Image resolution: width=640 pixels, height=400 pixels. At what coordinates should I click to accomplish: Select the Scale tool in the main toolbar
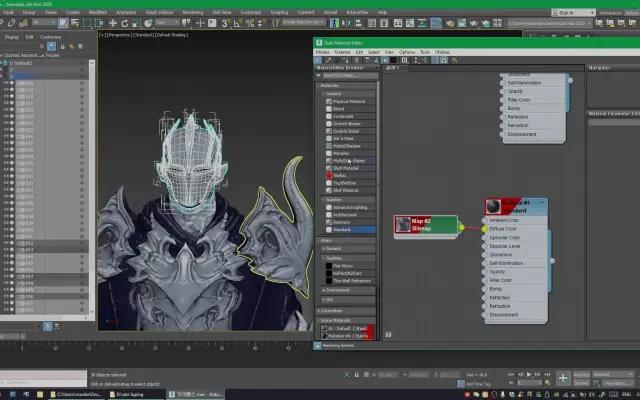[x=136, y=23]
